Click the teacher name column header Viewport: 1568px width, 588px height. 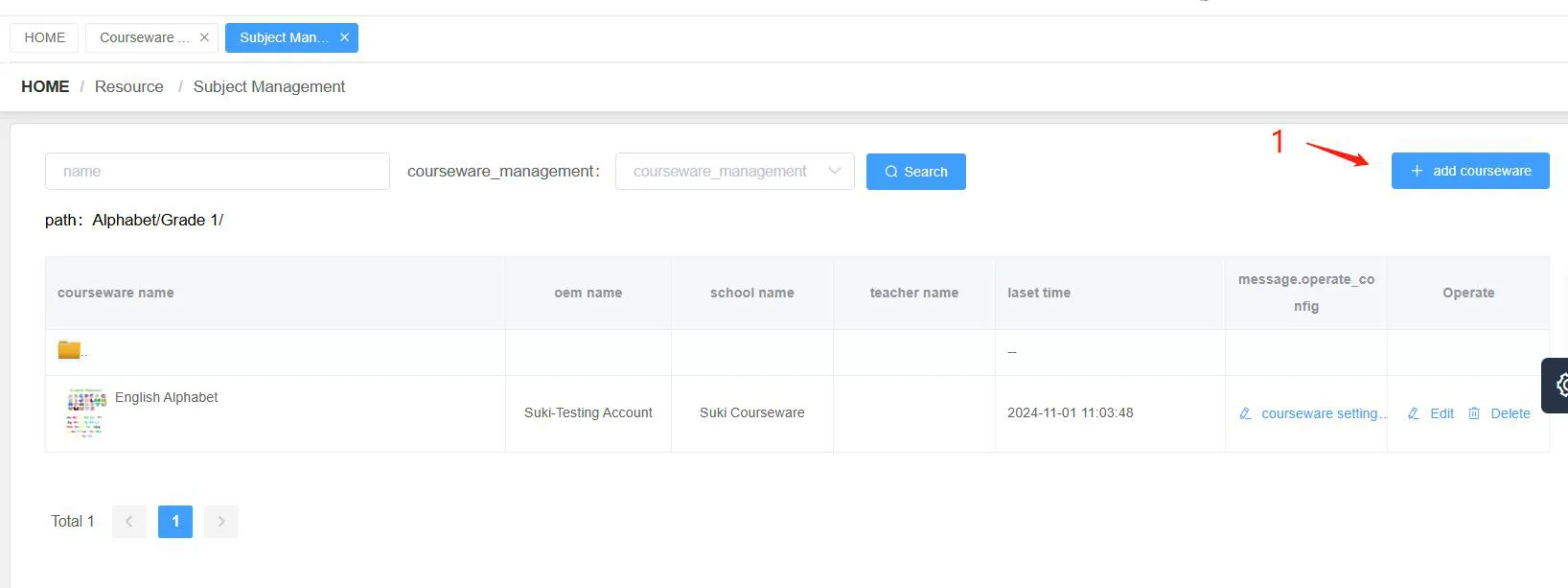(x=914, y=293)
